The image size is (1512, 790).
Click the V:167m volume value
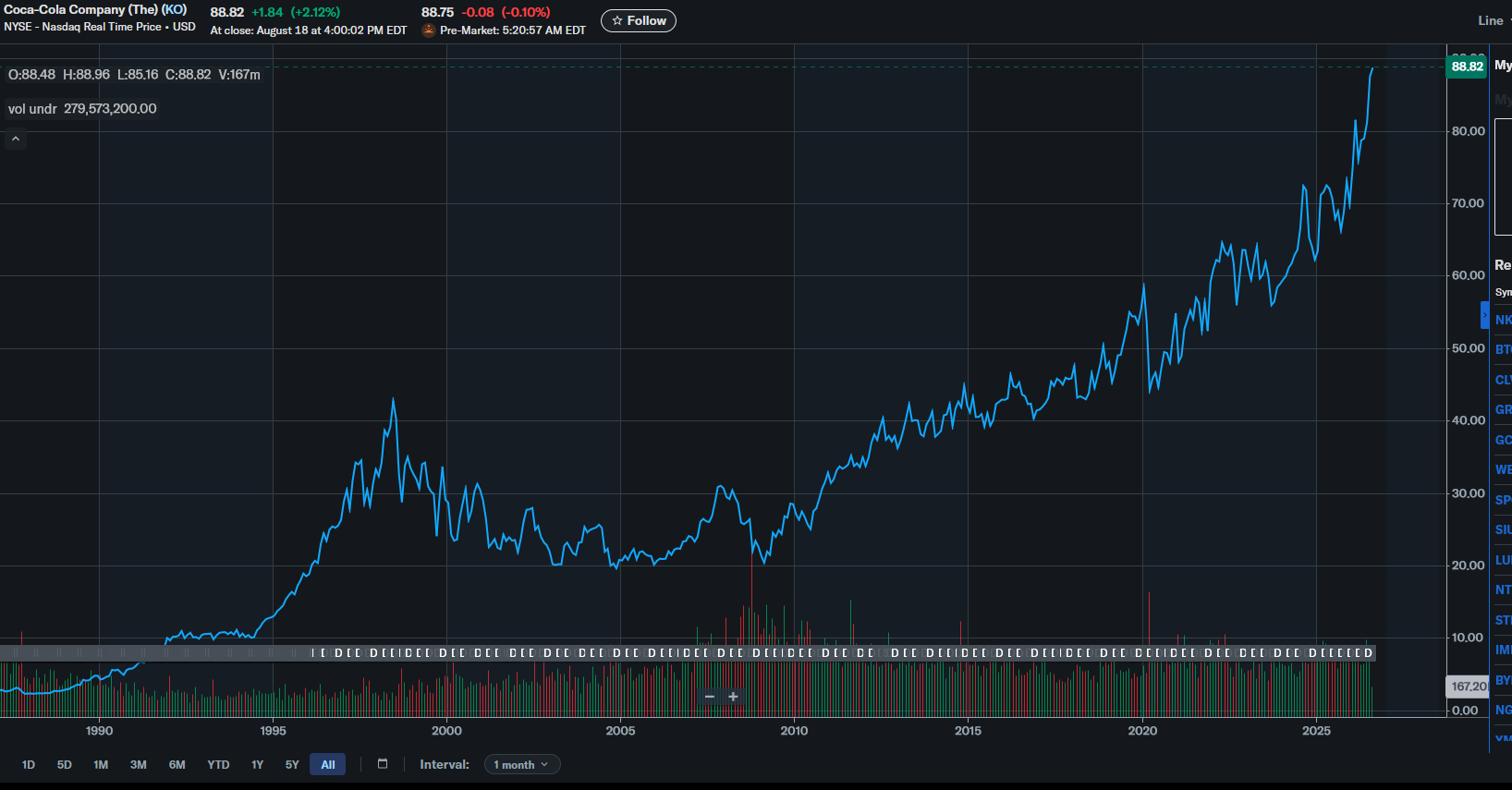pyautogui.click(x=239, y=74)
